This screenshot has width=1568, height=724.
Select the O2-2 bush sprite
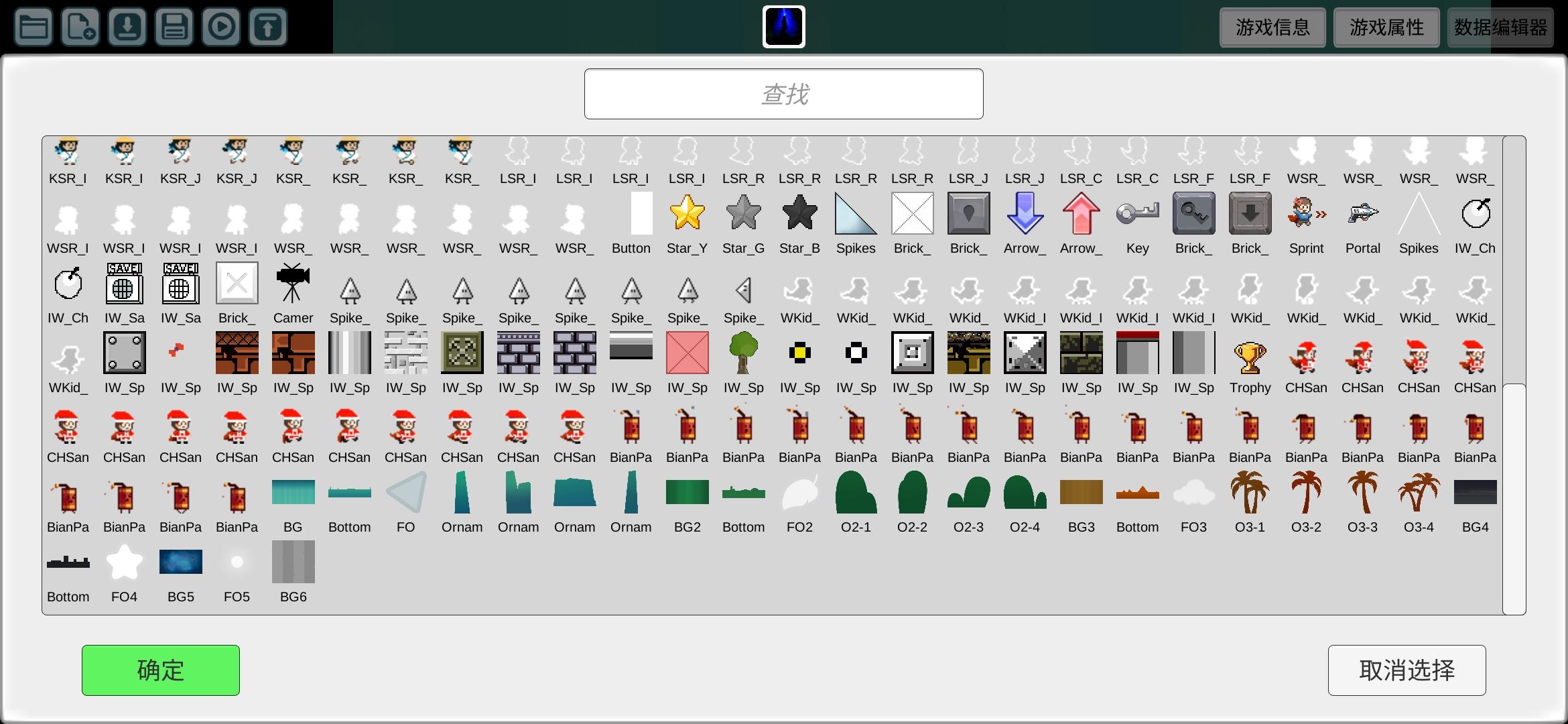(913, 492)
